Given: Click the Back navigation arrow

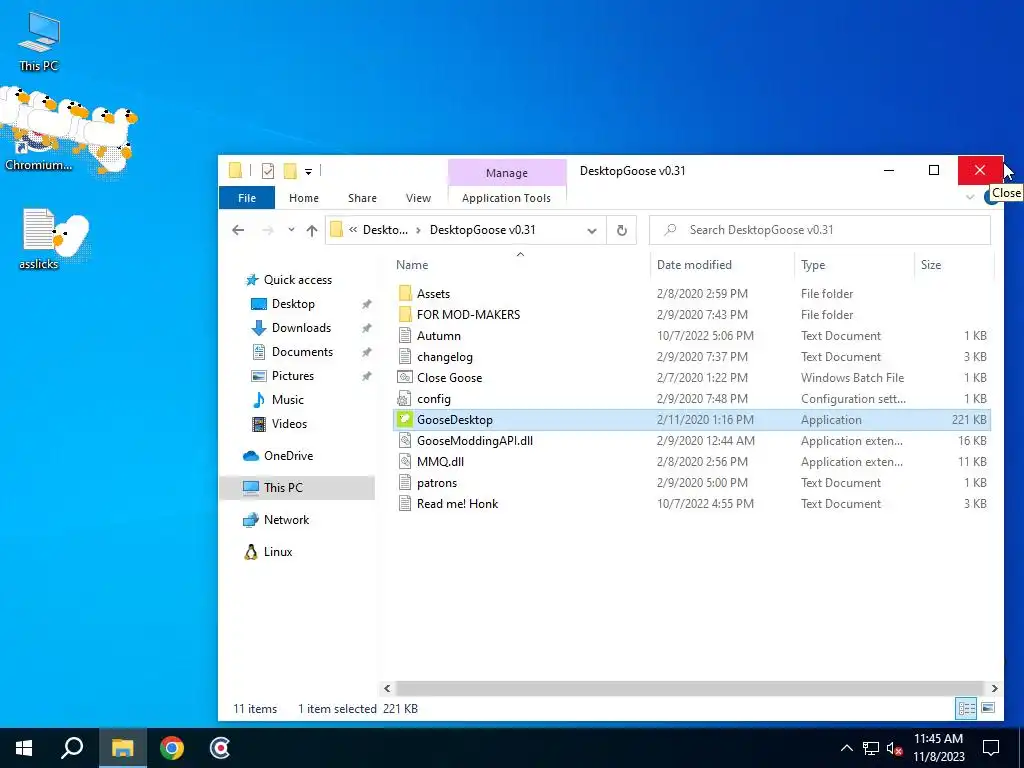Looking at the screenshot, I should pyautogui.click(x=238, y=230).
